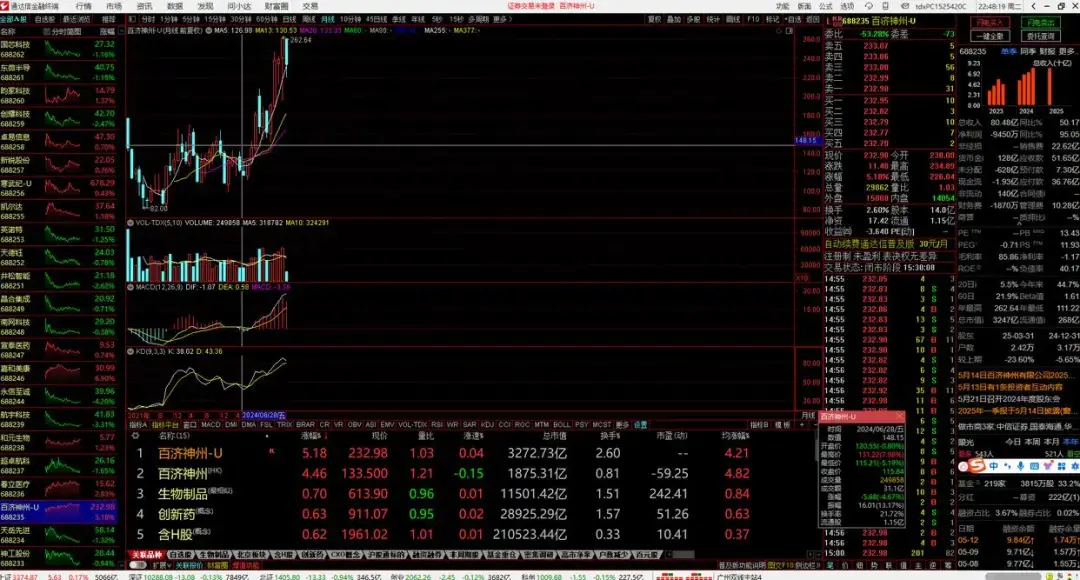Open the 数据 menu

coord(175,6)
